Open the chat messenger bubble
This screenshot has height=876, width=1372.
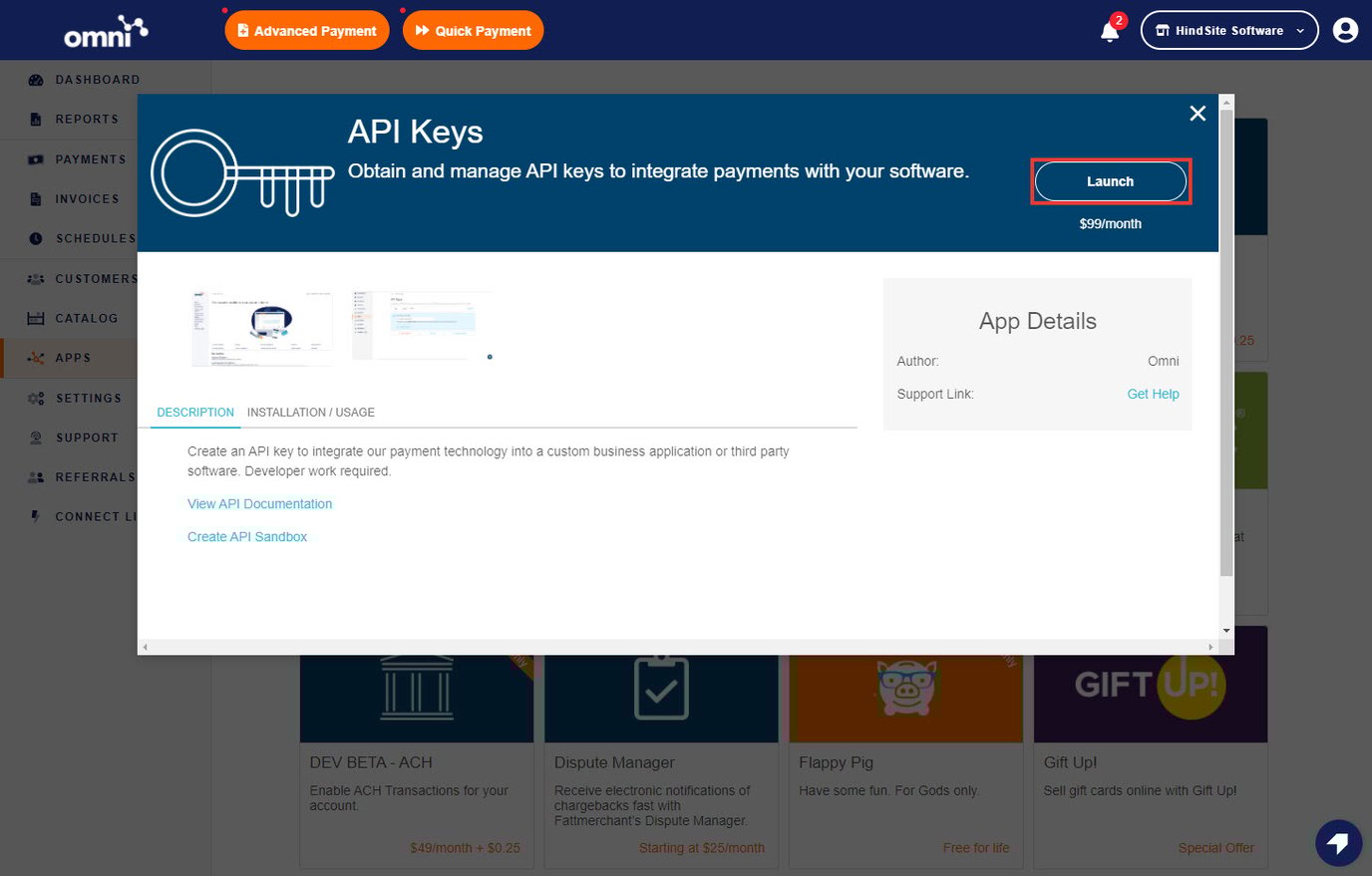pyautogui.click(x=1338, y=842)
